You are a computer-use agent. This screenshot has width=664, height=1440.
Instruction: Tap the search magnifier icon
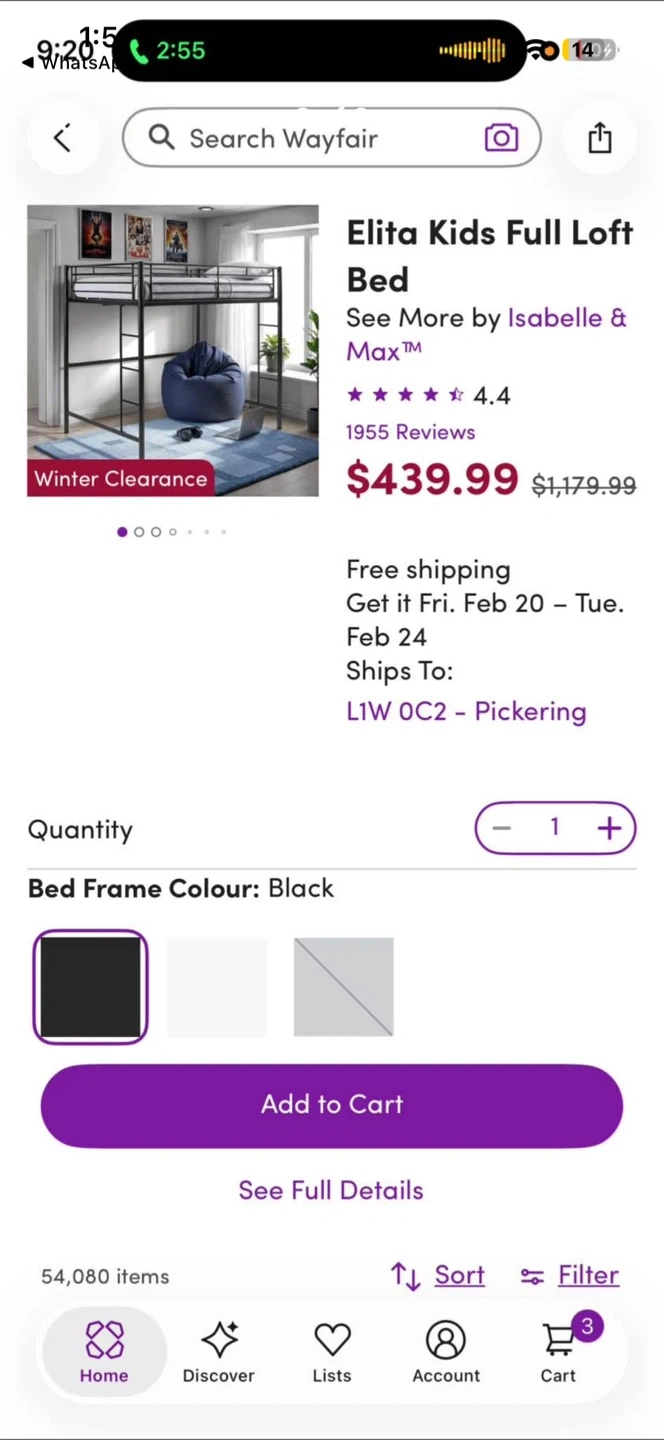point(161,137)
